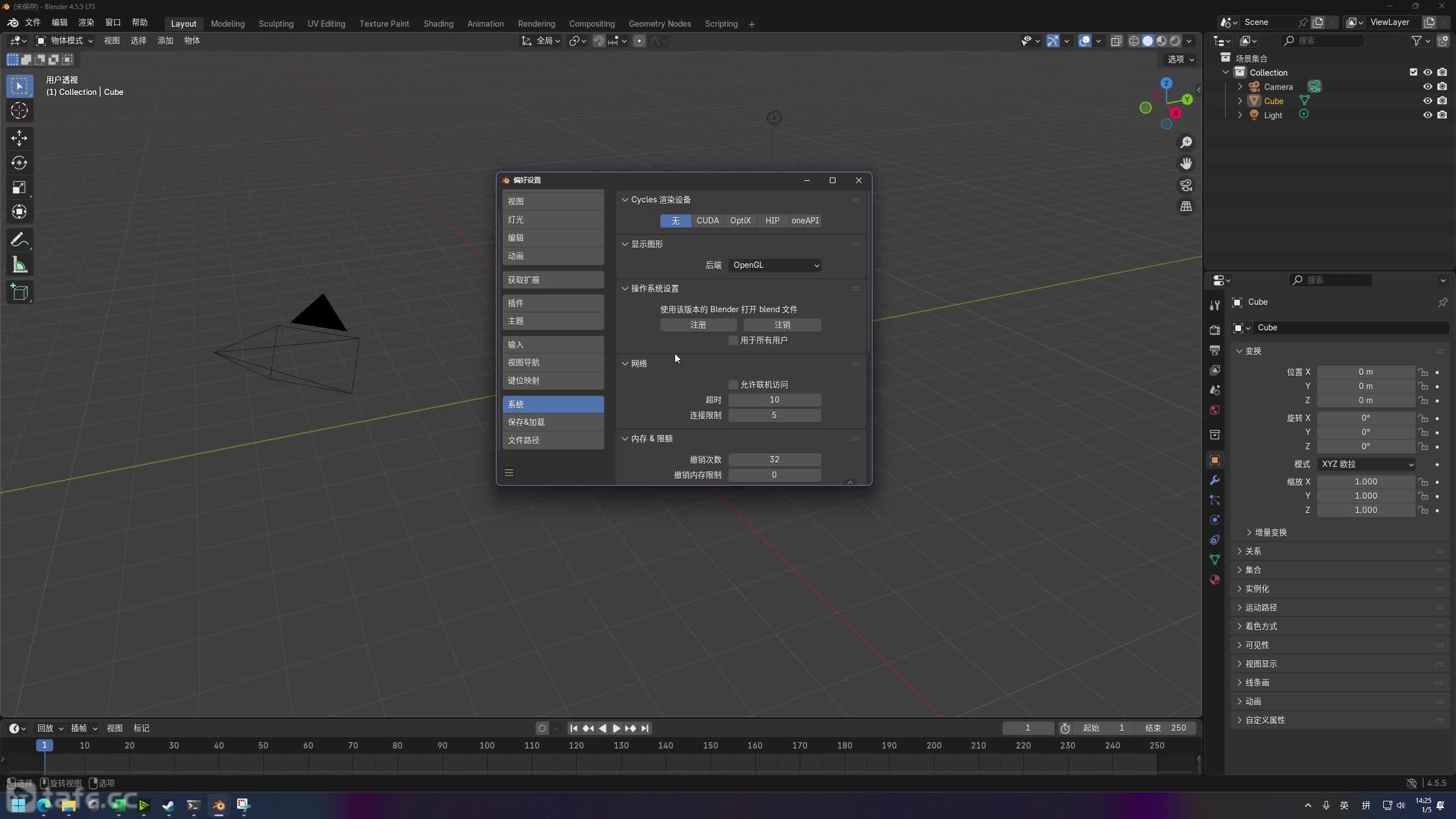Click the 注册 button
1456x819 pixels.
(x=698, y=325)
